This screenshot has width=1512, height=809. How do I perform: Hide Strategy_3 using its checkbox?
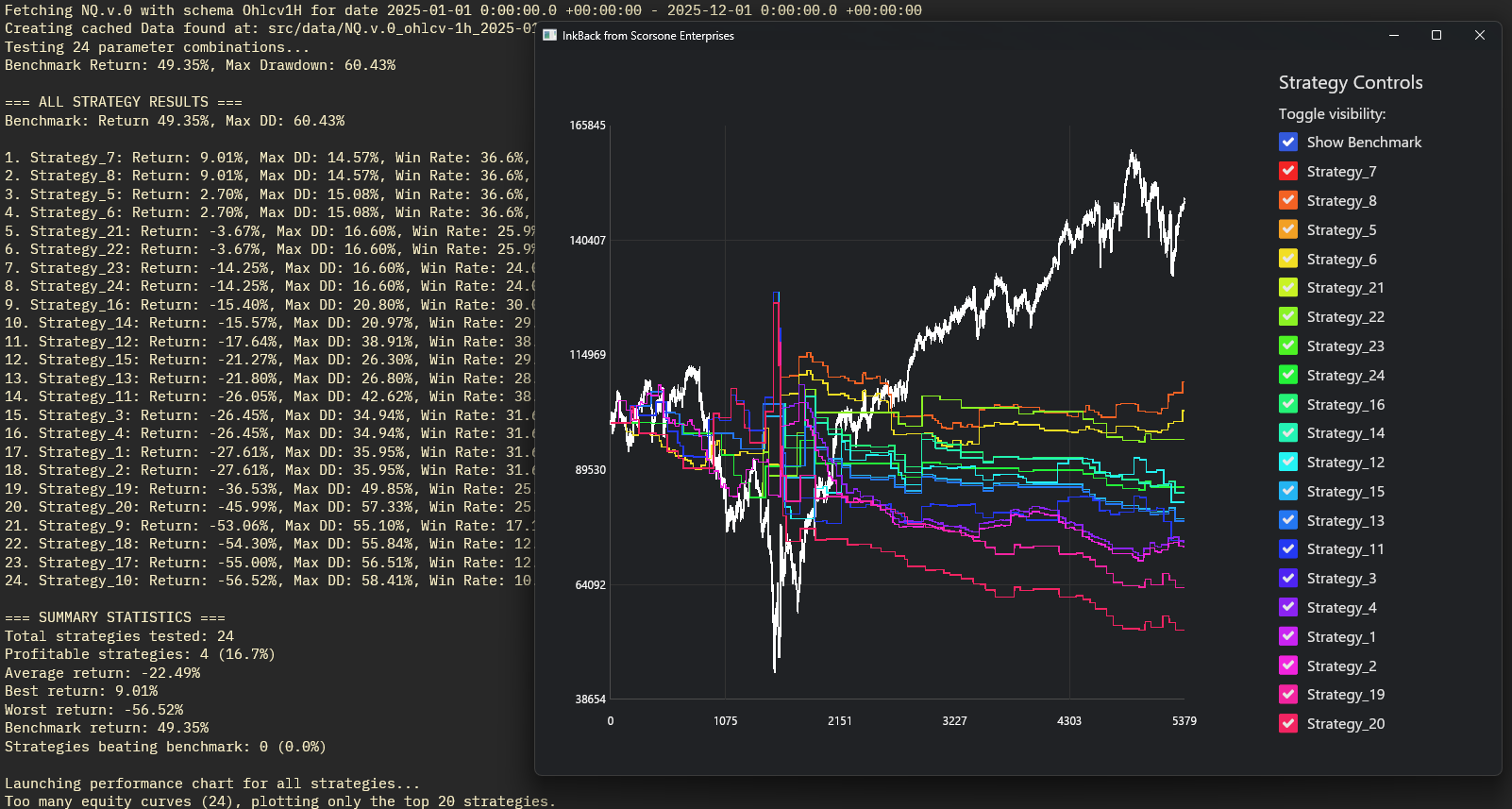coord(1288,578)
